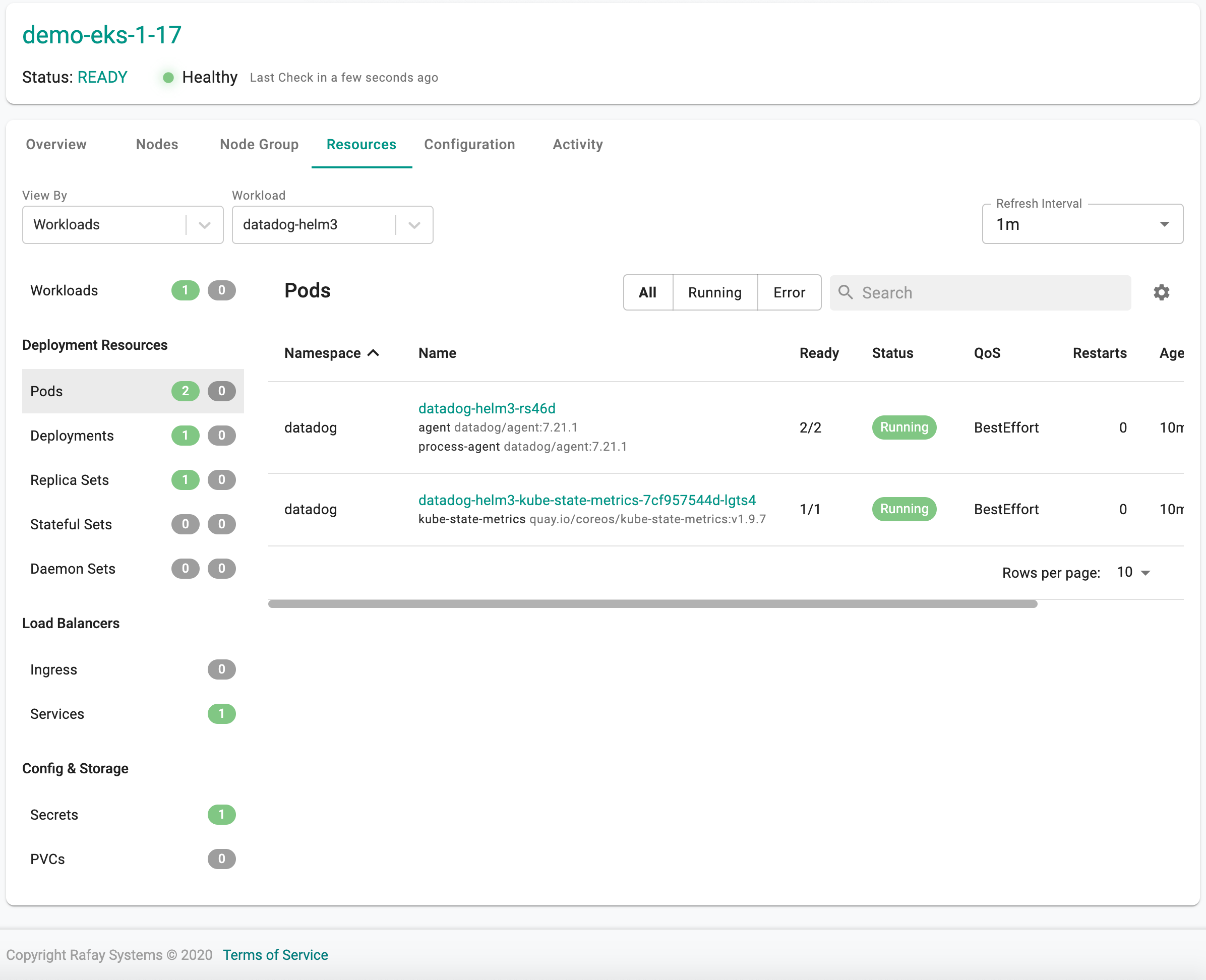
Task: Open datadog-helm3-rs46d pod details
Action: tap(487, 408)
